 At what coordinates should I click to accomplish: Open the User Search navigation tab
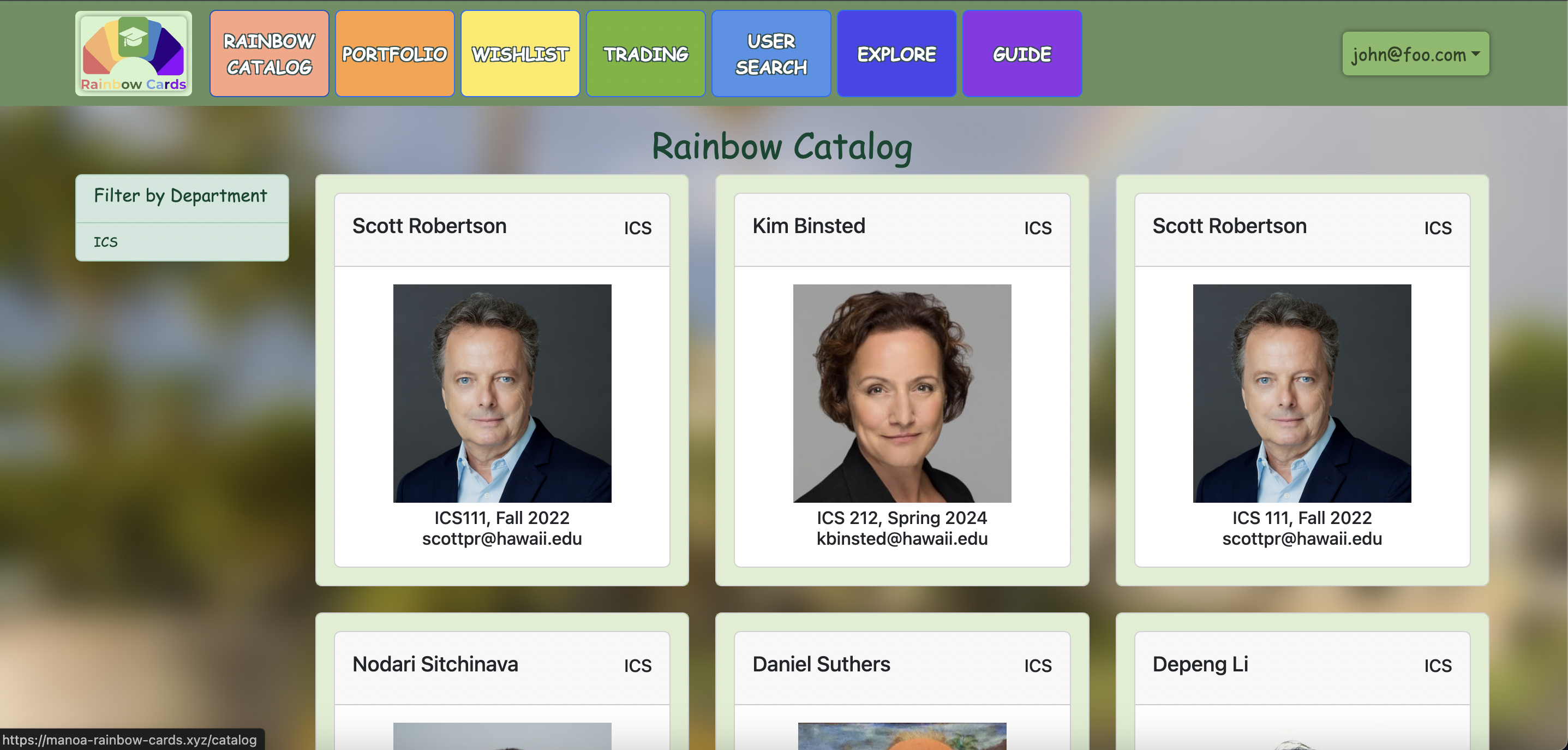[772, 54]
